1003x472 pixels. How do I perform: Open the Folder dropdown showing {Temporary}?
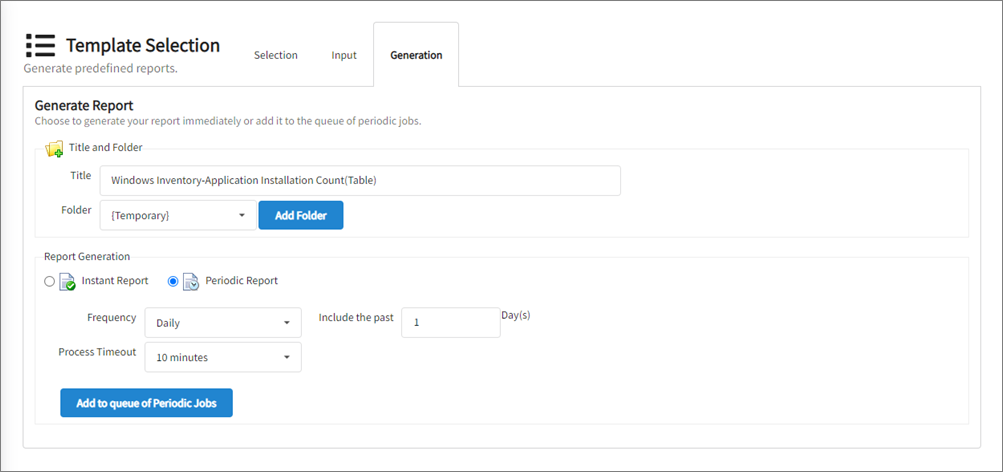click(x=178, y=216)
